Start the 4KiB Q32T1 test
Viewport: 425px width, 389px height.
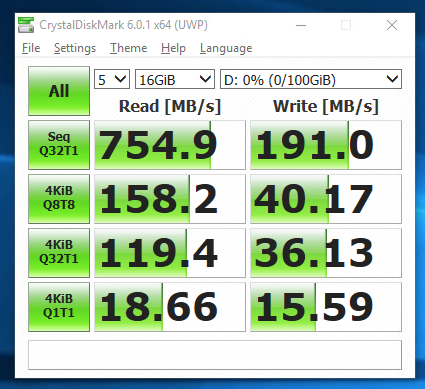coord(59,253)
